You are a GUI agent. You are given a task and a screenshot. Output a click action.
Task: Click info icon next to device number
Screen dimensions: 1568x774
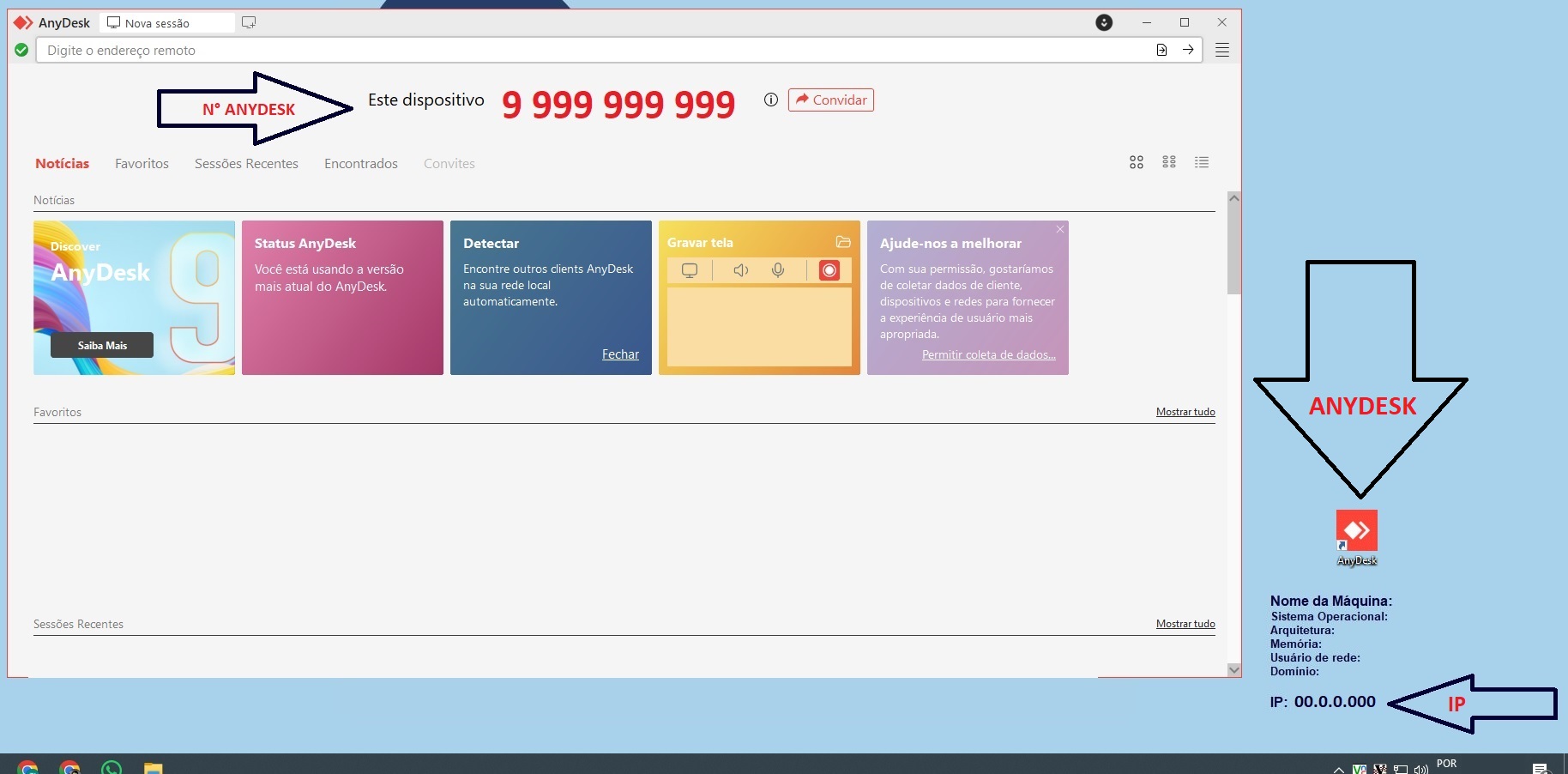(770, 100)
